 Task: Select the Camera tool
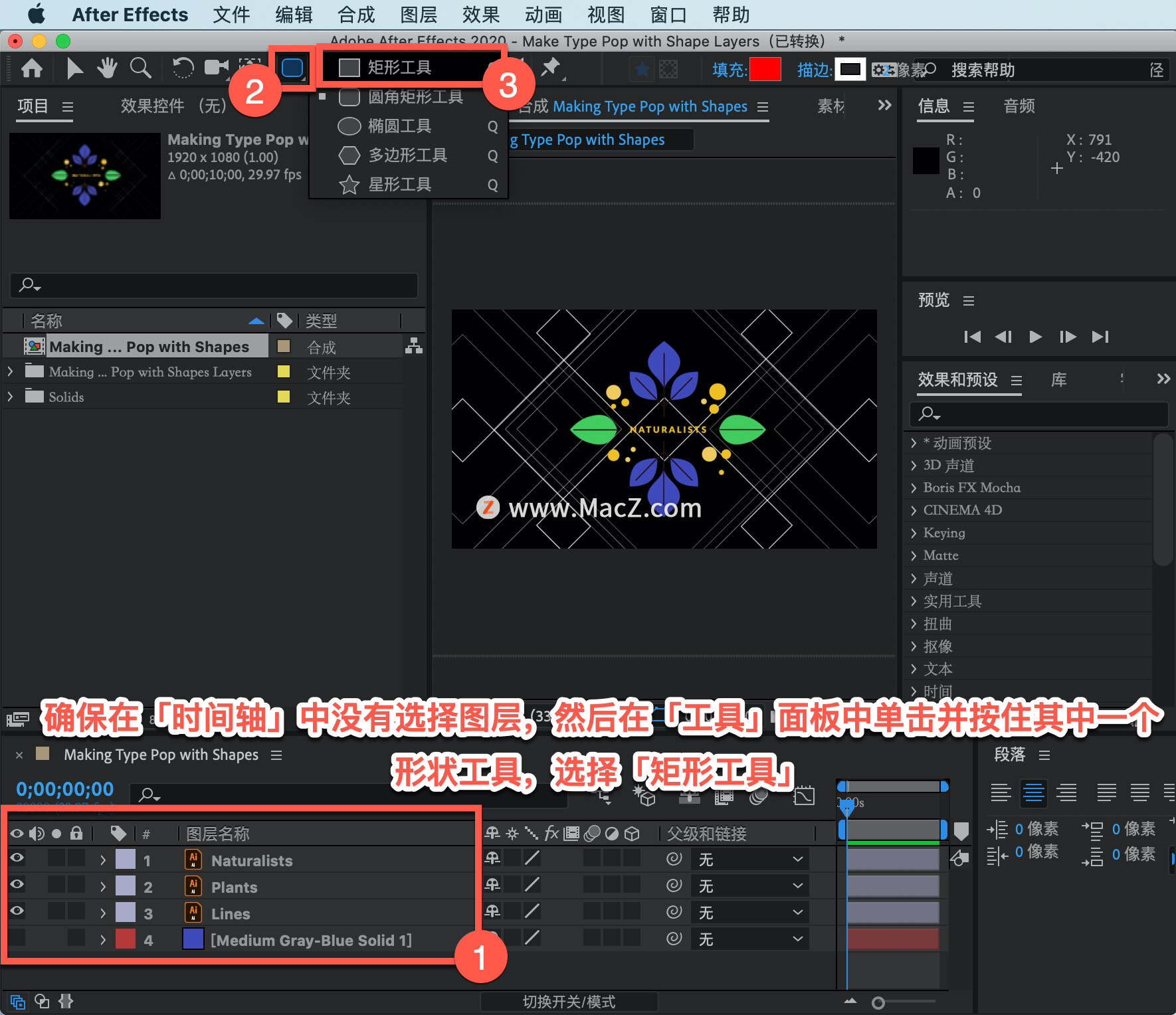[x=217, y=68]
